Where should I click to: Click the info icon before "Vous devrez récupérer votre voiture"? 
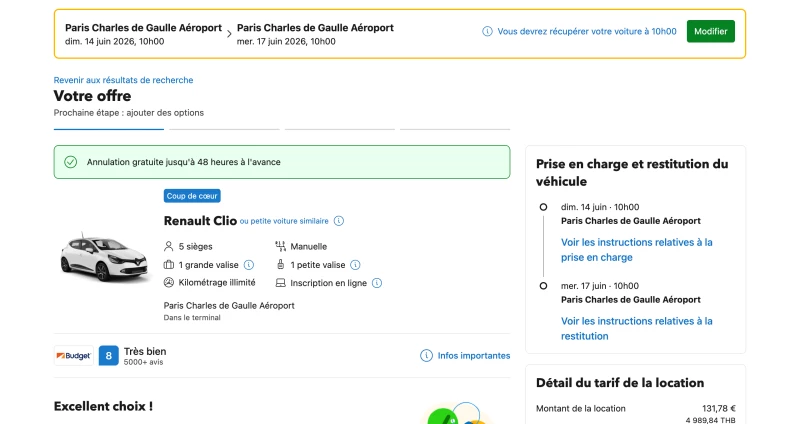(487, 32)
